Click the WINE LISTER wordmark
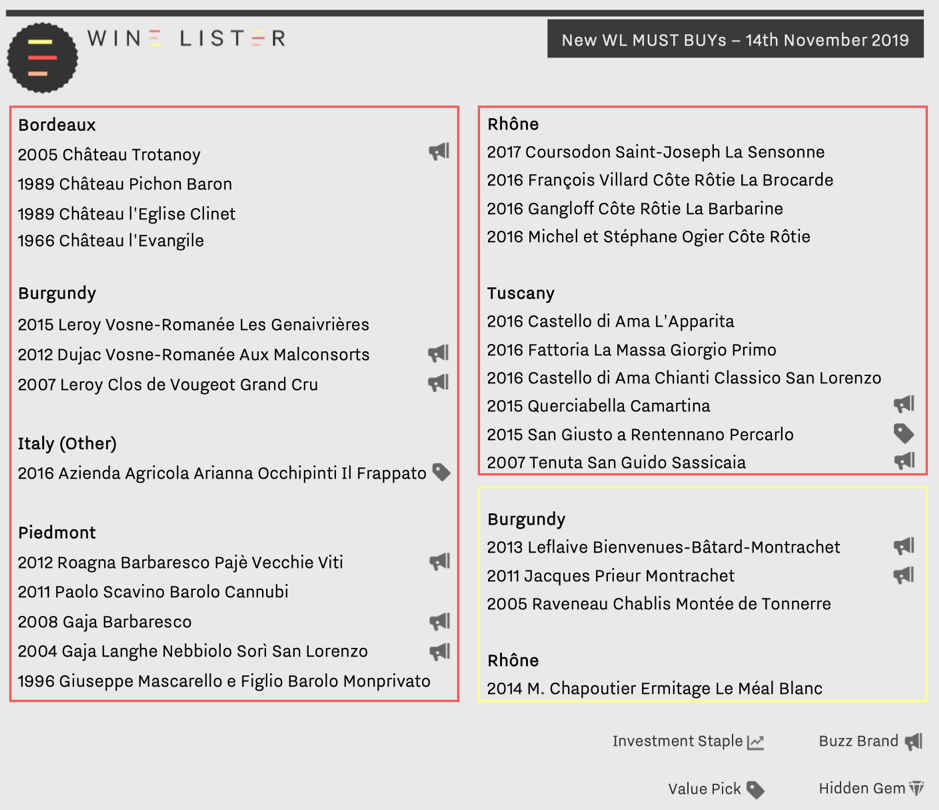This screenshot has width=939, height=810. click(186, 39)
